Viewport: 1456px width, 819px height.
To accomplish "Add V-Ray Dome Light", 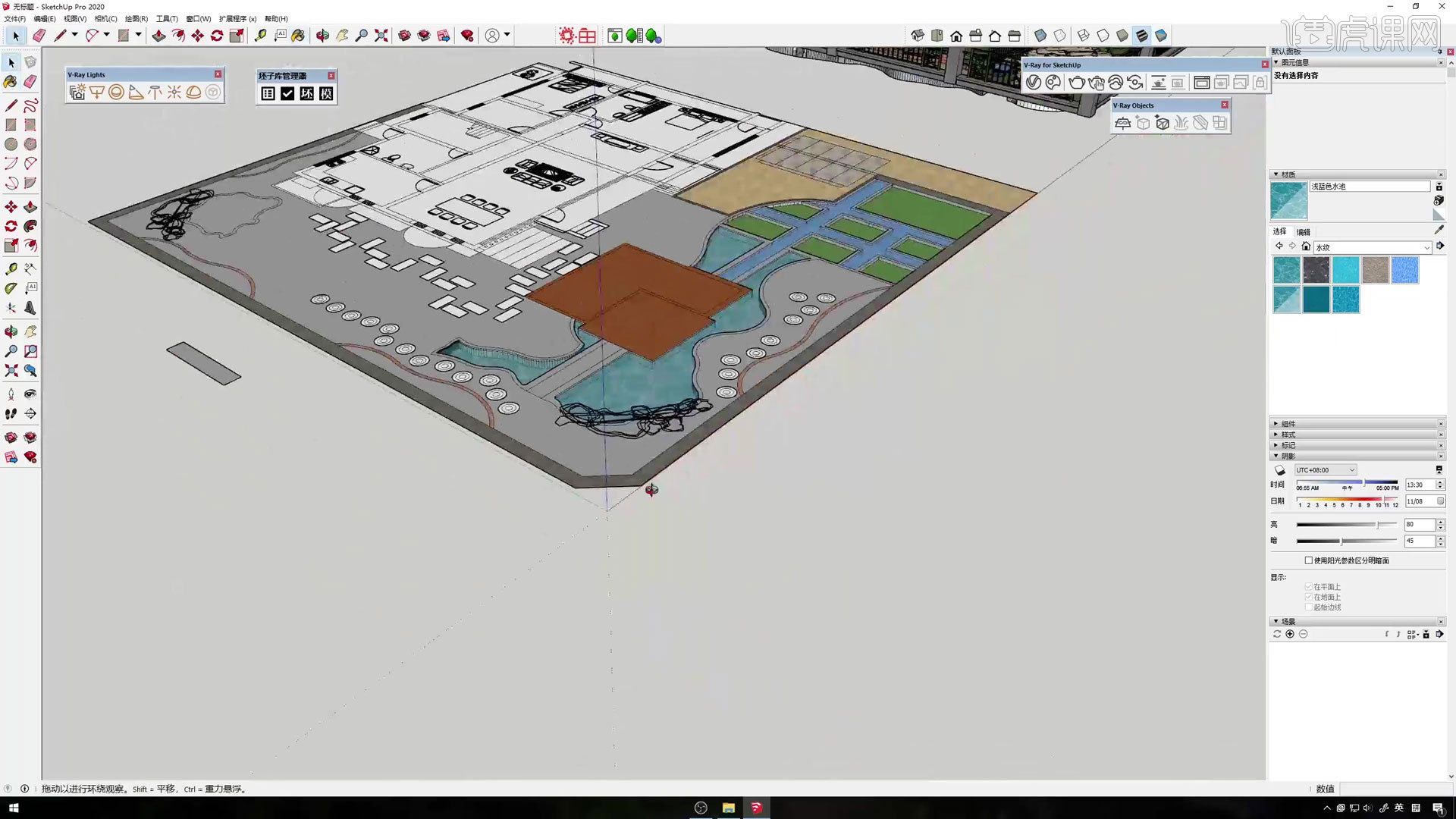I will point(193,93).
